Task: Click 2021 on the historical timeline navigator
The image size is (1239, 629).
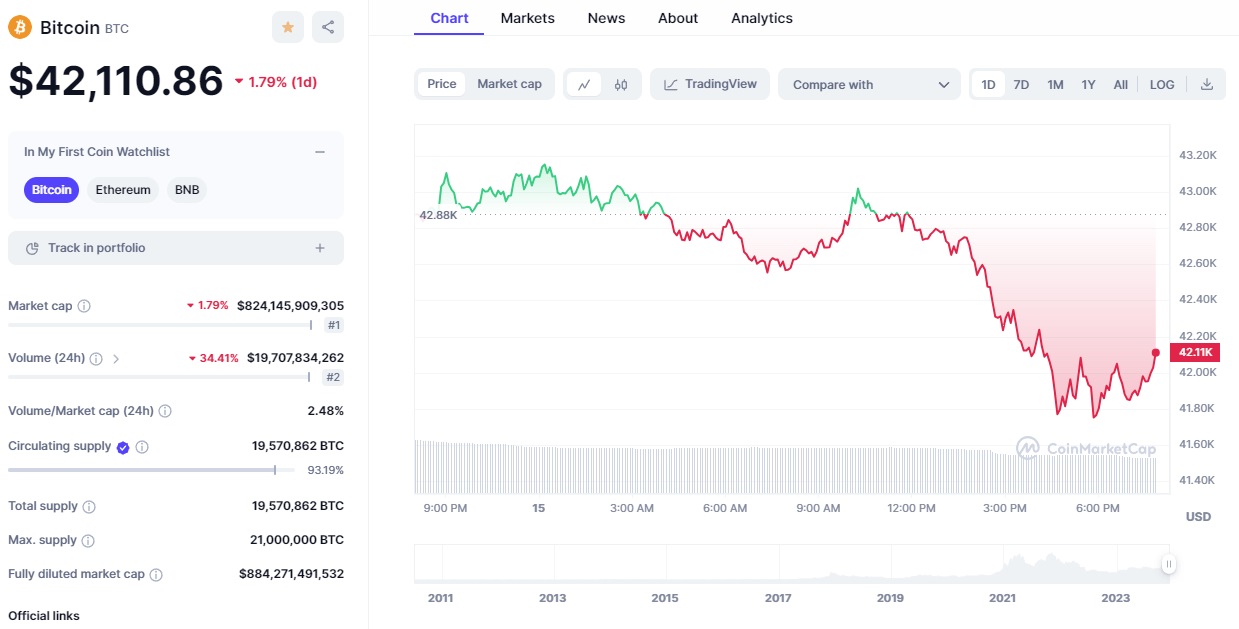Action: pos(1002,598)
